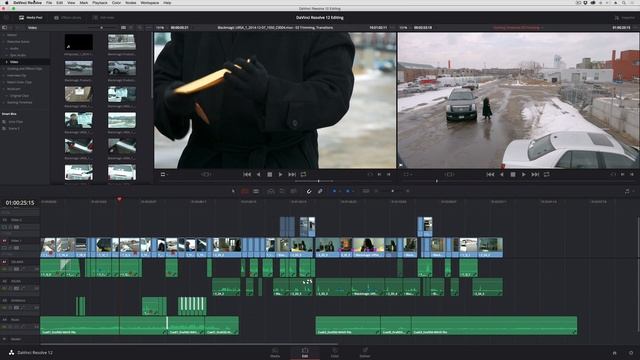The width and height of the screenshot is (640, 360).
Task: Stop playback in the source viewer
Action: click(x=269, y=174)
